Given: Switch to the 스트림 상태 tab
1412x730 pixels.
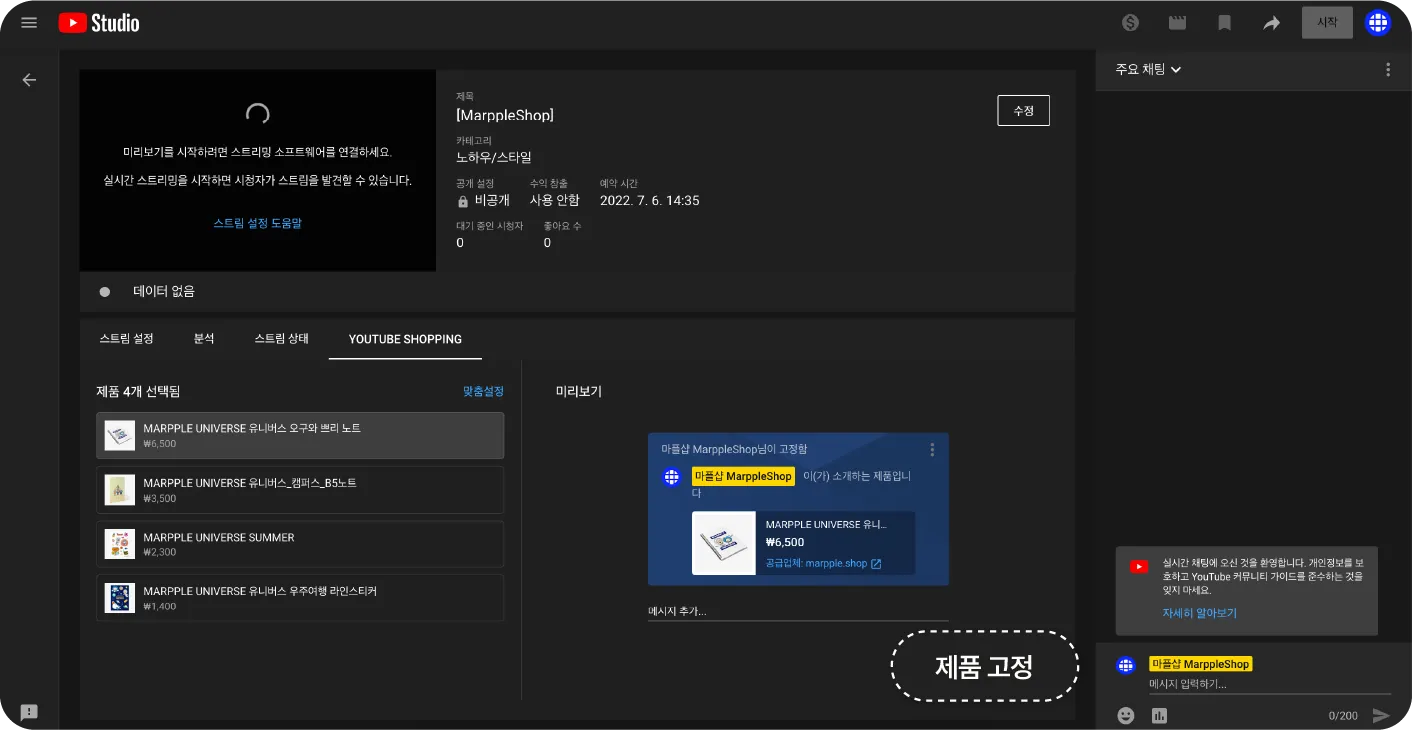Looking at the screenshot, I should click(x=282, y=339).
